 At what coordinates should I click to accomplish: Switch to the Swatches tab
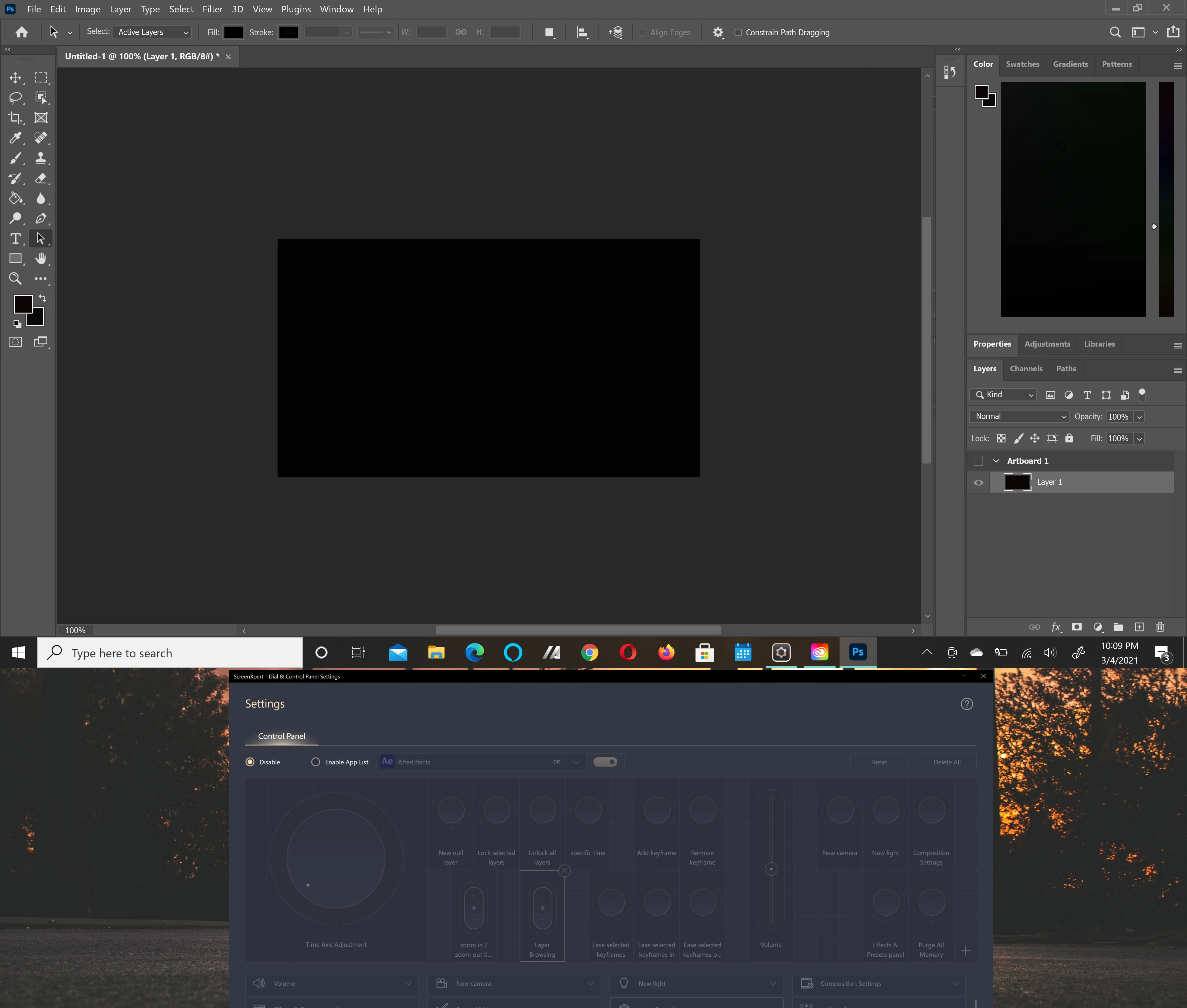tap(1023, 64)
